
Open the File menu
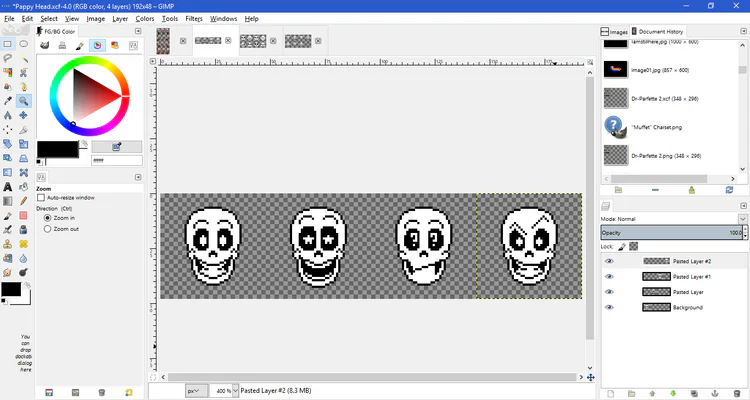click(x=9, y=19)
